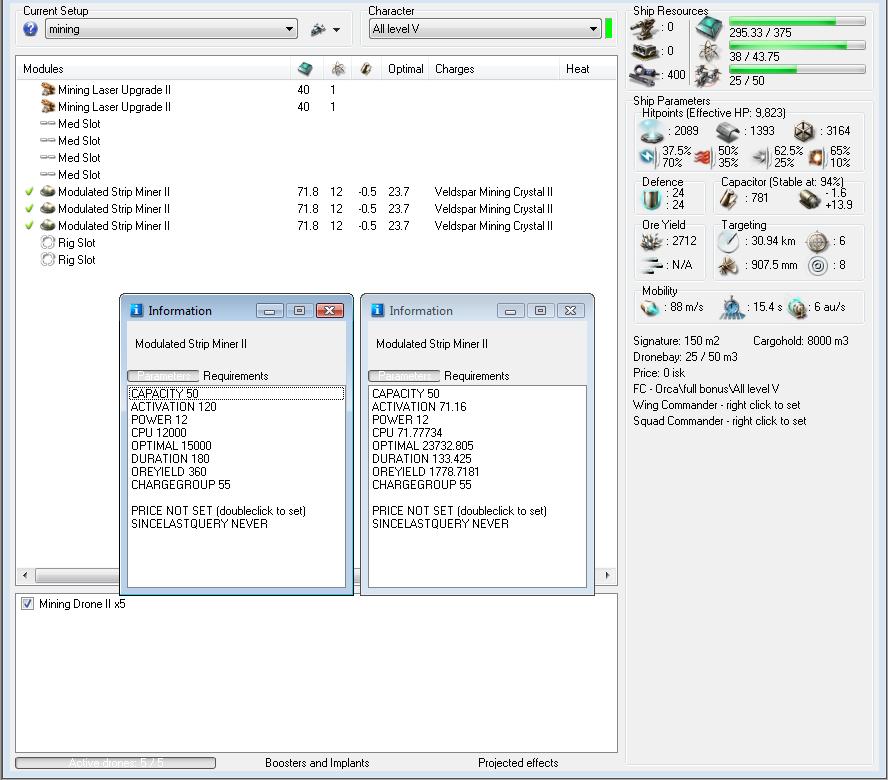Viewport: 888px width, 780px height.
Task: Click the turret hardpoints icon in Ship Resources
Action: pyautogui.click(x=645, y=28)
